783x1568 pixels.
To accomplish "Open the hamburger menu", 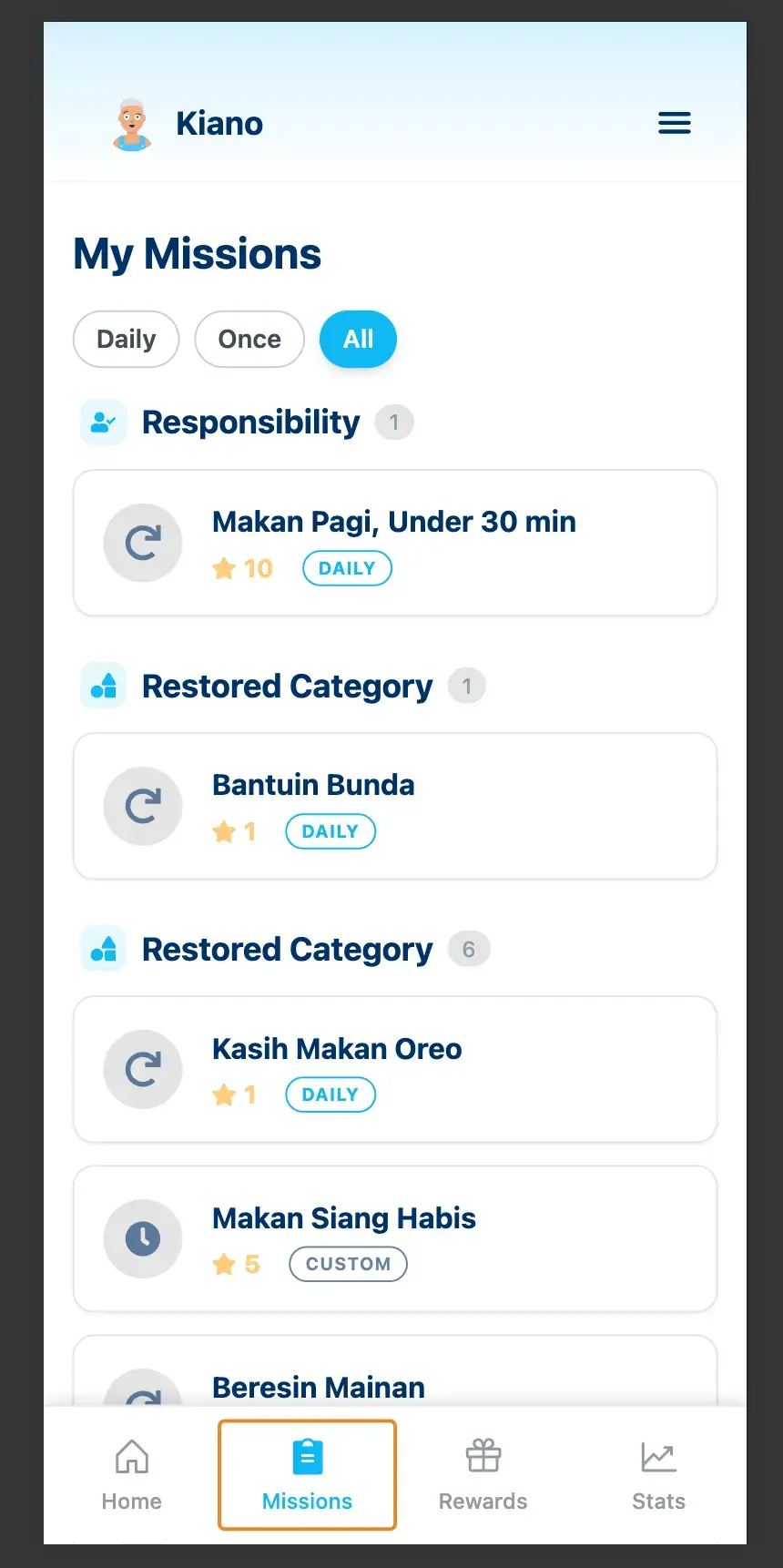I will click(674, 123).
